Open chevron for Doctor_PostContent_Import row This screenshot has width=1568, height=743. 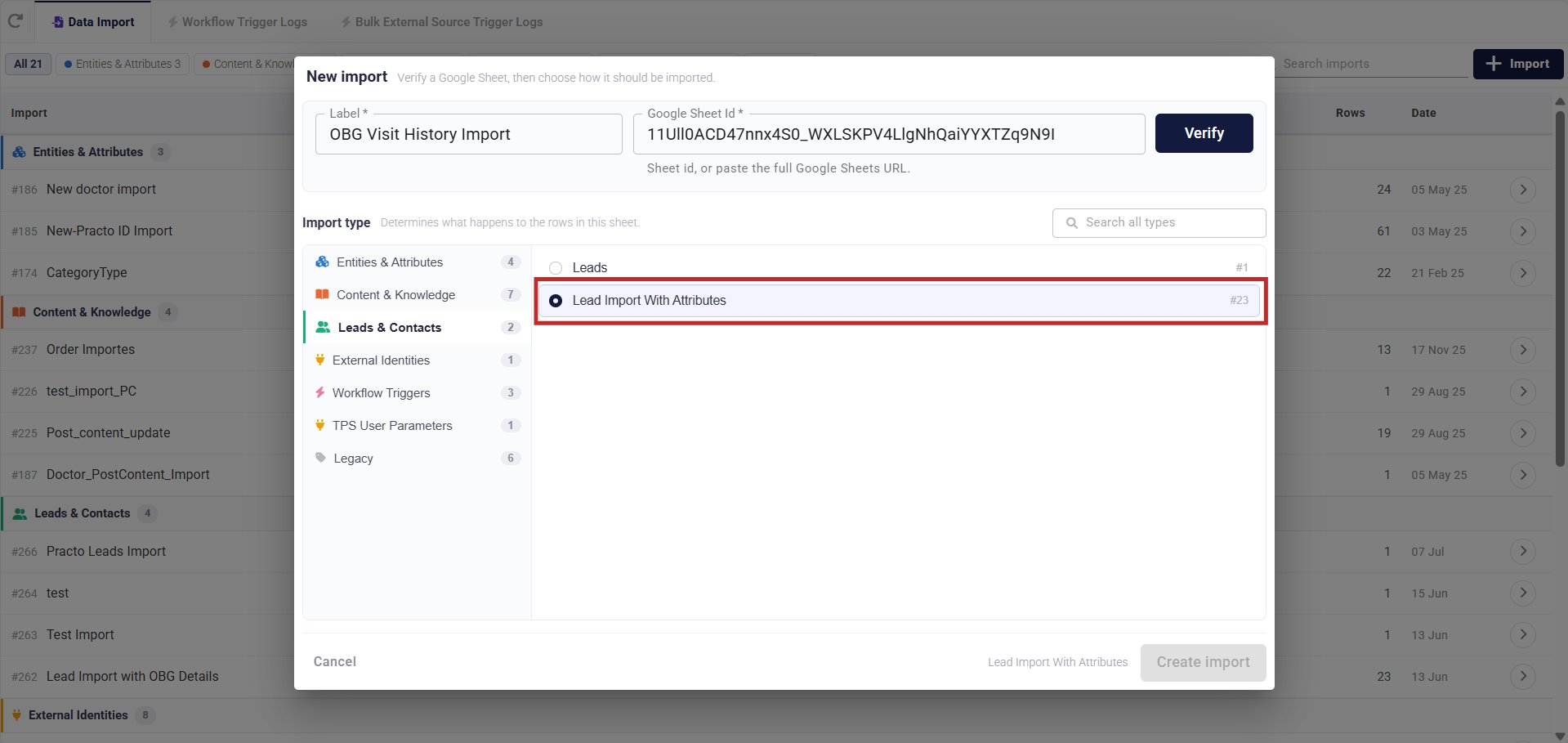[1522, 475]
